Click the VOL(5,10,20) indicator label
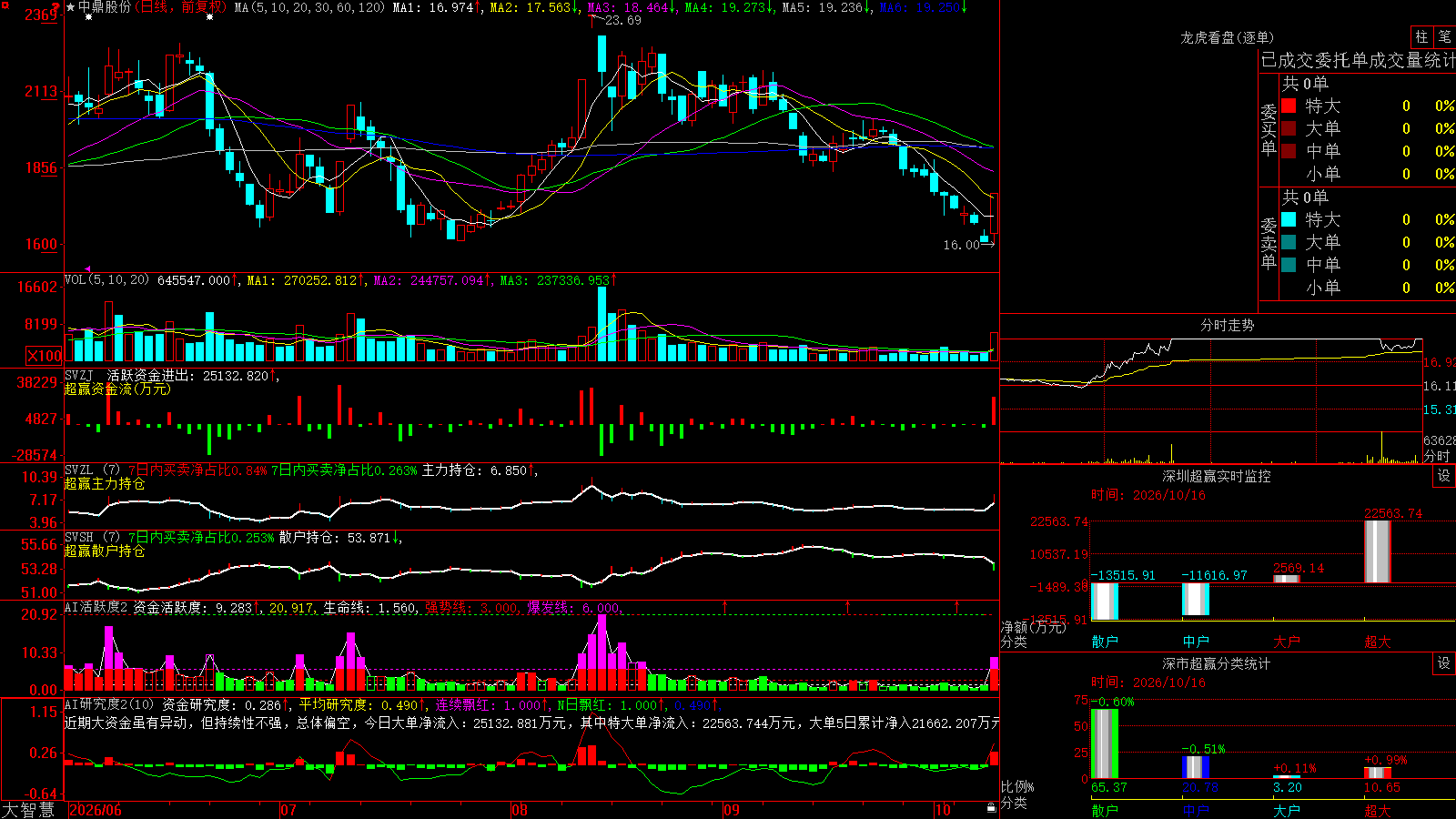The height and width of the screenshot is (819, 1456). [106, 279]
